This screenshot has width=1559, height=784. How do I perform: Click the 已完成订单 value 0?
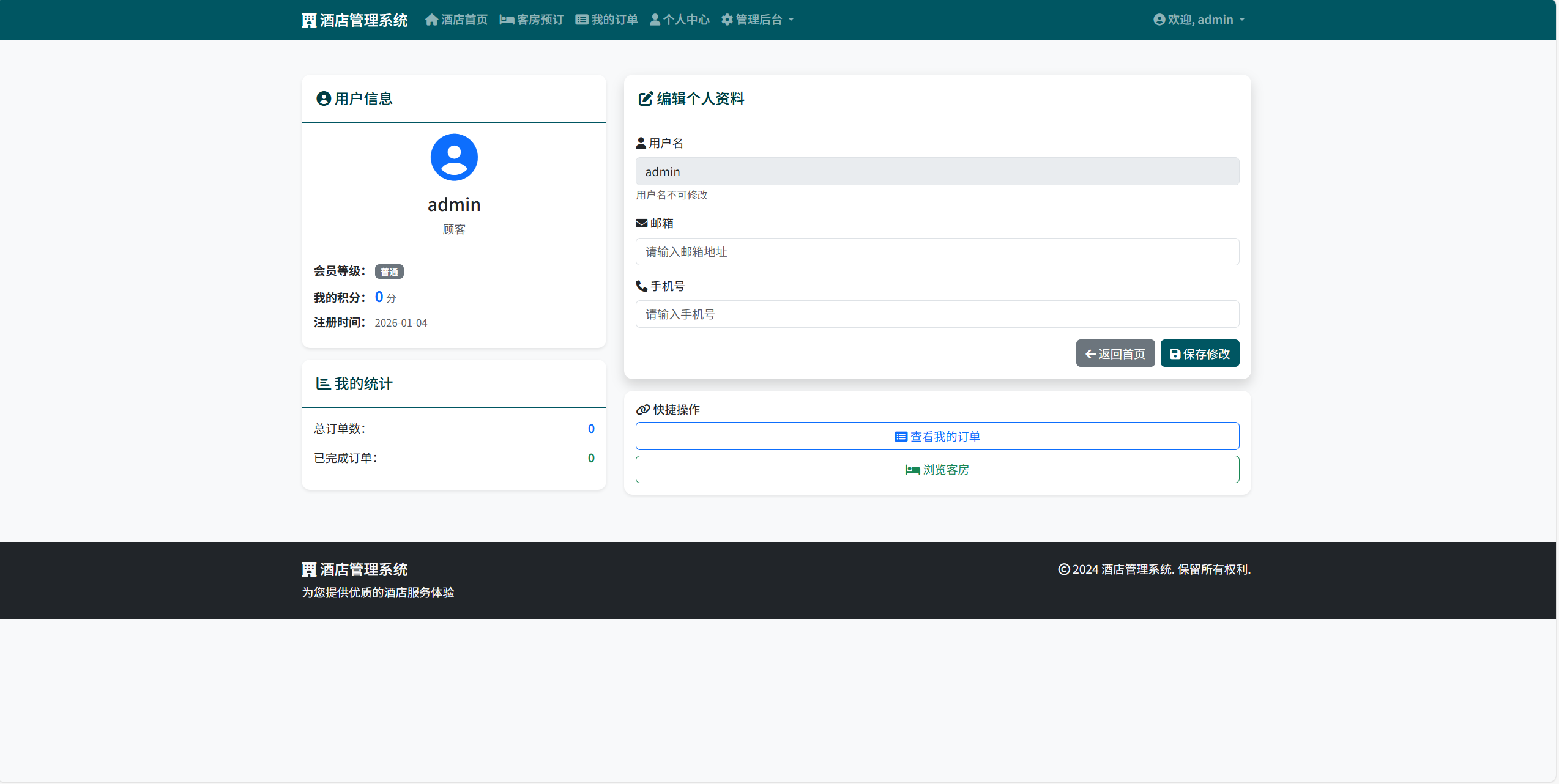[591, 458]
